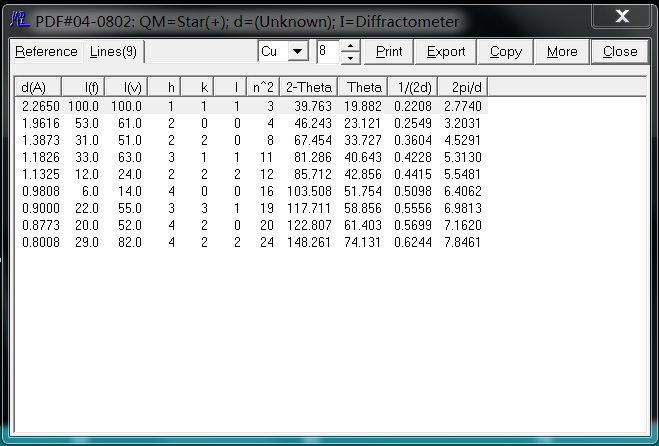This screenshot has height=446, width=659.
Task: Select the row with d-spacing 0.9808
Action: [252, 191]
